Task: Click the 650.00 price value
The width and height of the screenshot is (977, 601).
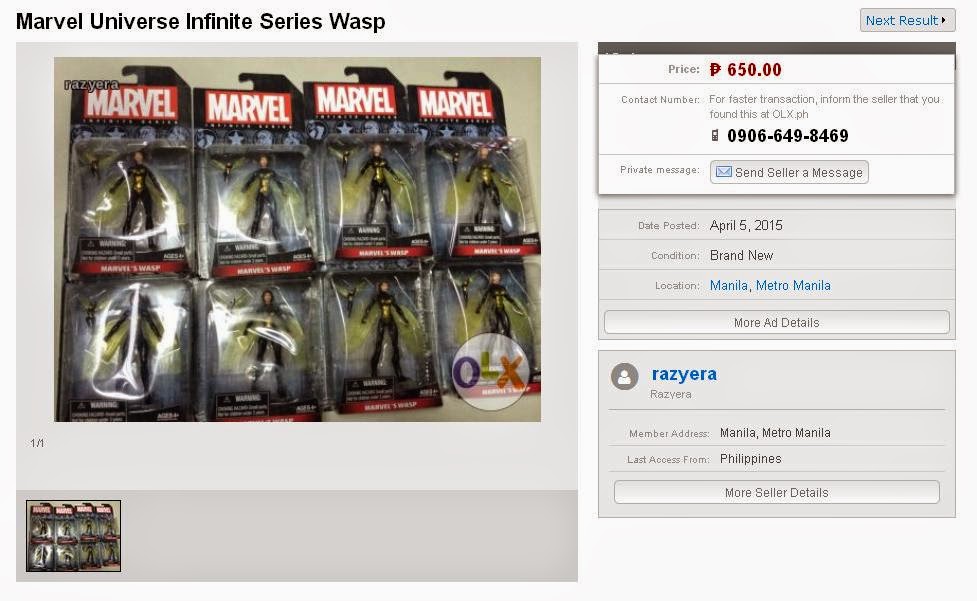Action: pos(754,69)
